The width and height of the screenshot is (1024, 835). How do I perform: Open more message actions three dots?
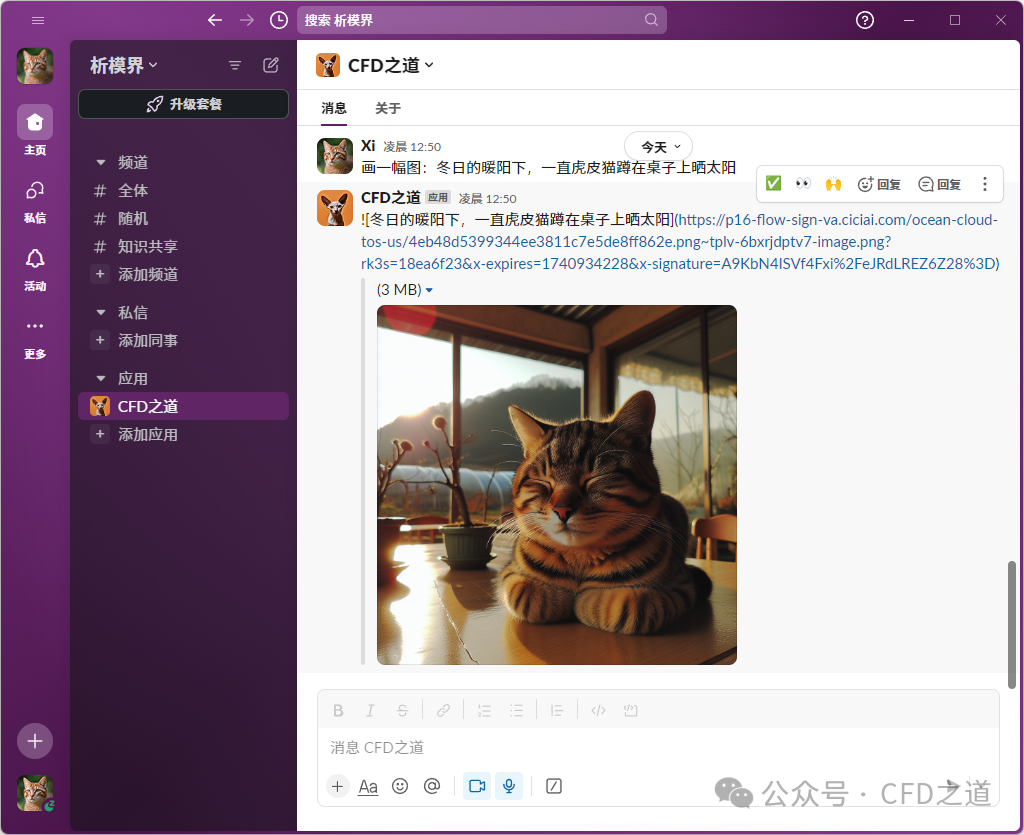(x=985, y=184)
